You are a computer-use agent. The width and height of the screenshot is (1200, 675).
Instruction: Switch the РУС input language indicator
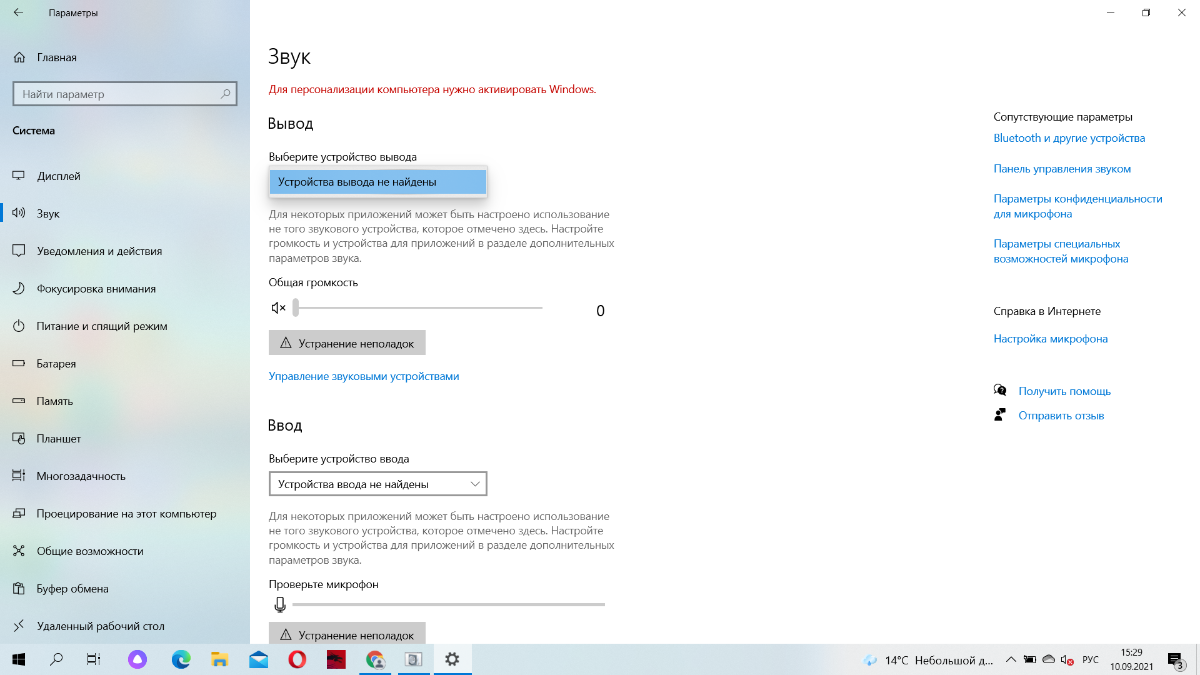[1091, 660]
